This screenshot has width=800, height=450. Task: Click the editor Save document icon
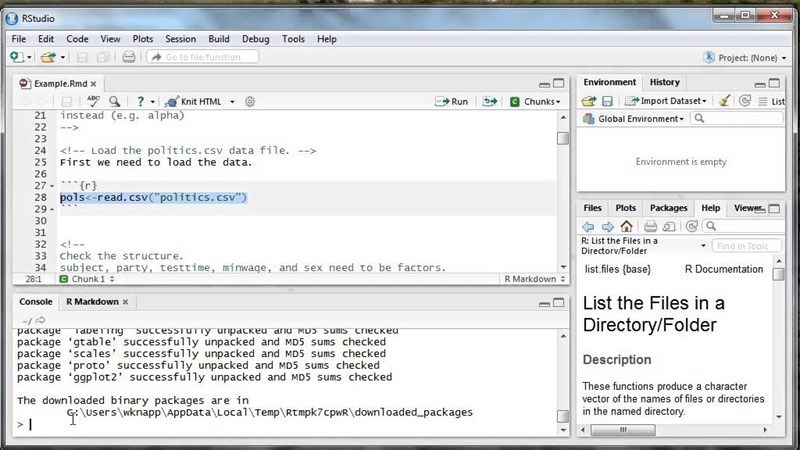67,102
